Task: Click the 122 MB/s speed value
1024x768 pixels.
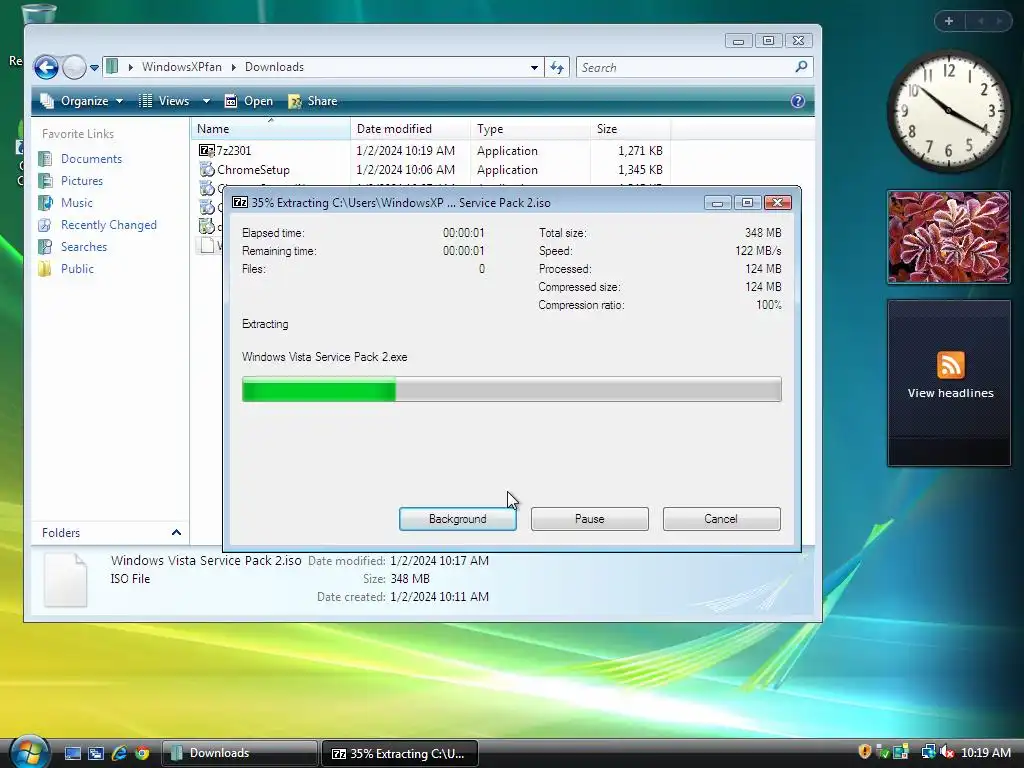Action: (x=758, y=251)
